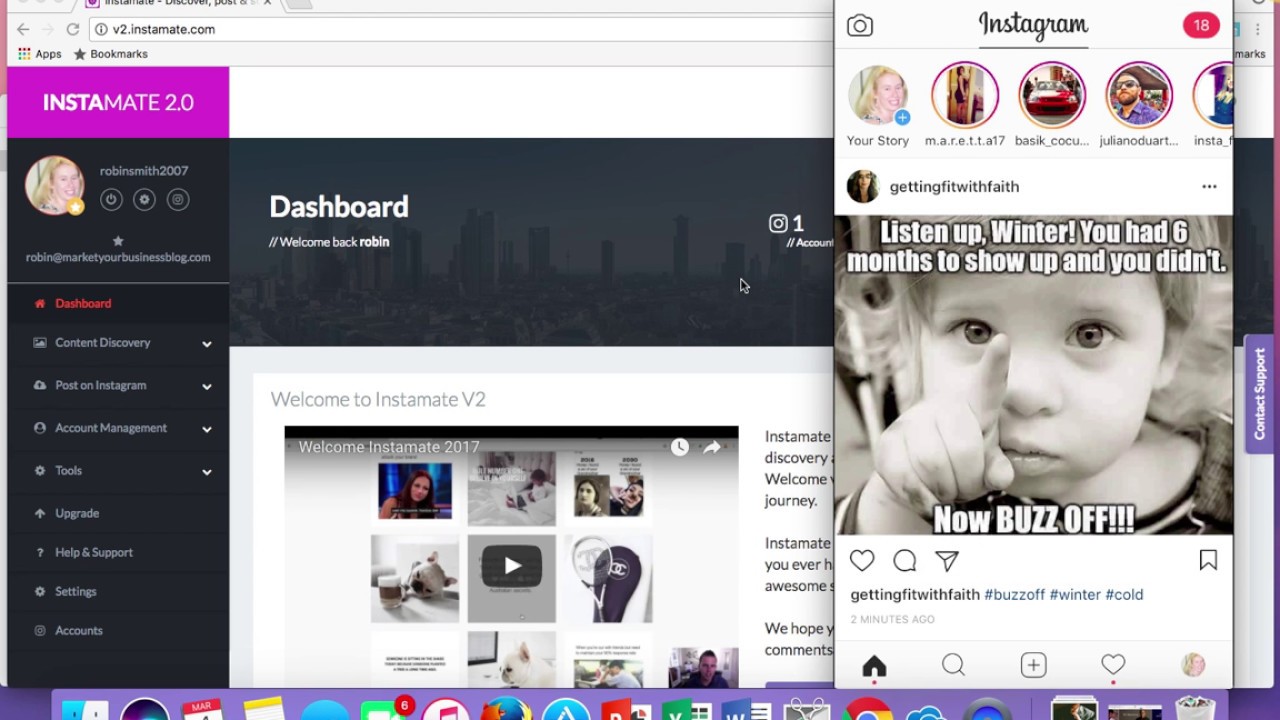Click the Welcome Instamate 2017 video title
The width and height of the screenshot is (1280, 720).
(x=389, y=447)
